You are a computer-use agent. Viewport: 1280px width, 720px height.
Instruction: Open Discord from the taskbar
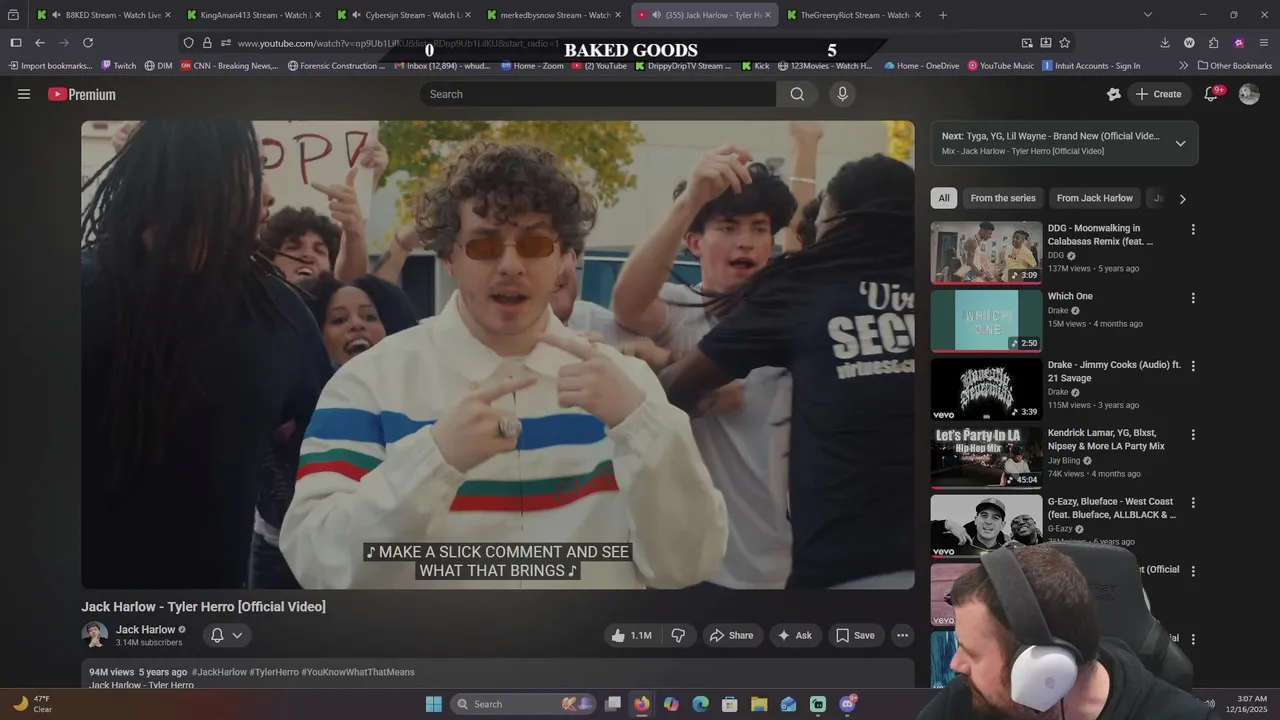click(x=848, y=704)
